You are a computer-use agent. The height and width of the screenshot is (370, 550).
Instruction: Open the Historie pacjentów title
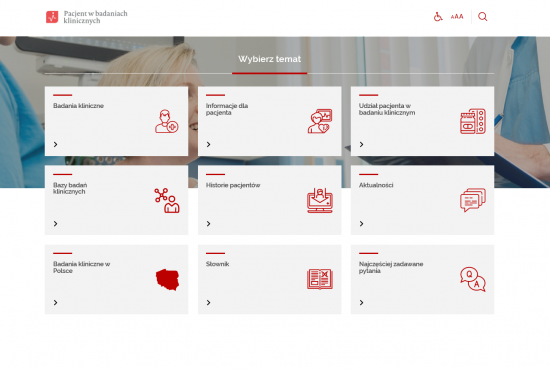(x=233, y=185)
